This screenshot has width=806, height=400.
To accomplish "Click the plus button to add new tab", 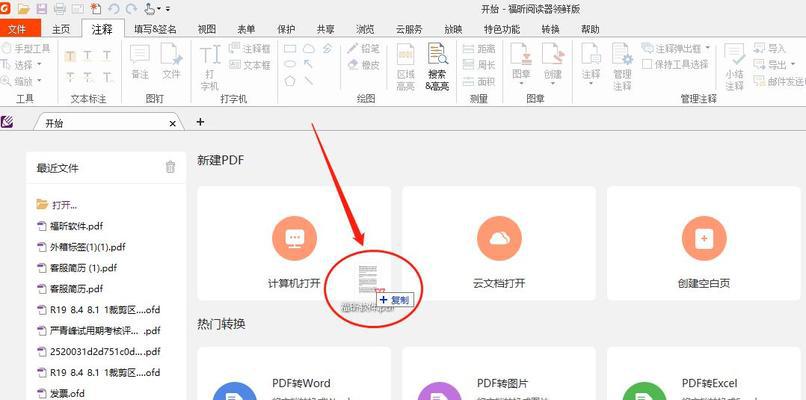I will coord(200,122).
